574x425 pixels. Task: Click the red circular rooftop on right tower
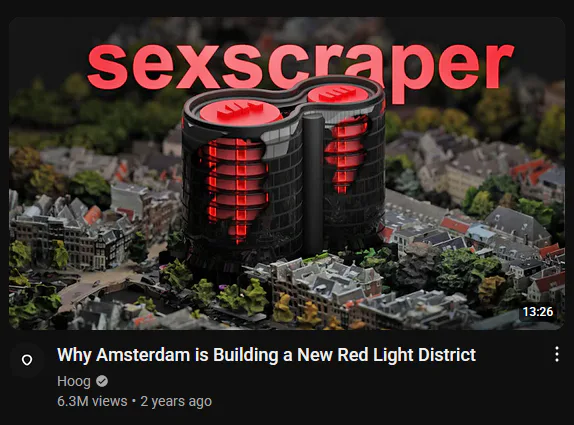tap(340, 94)
